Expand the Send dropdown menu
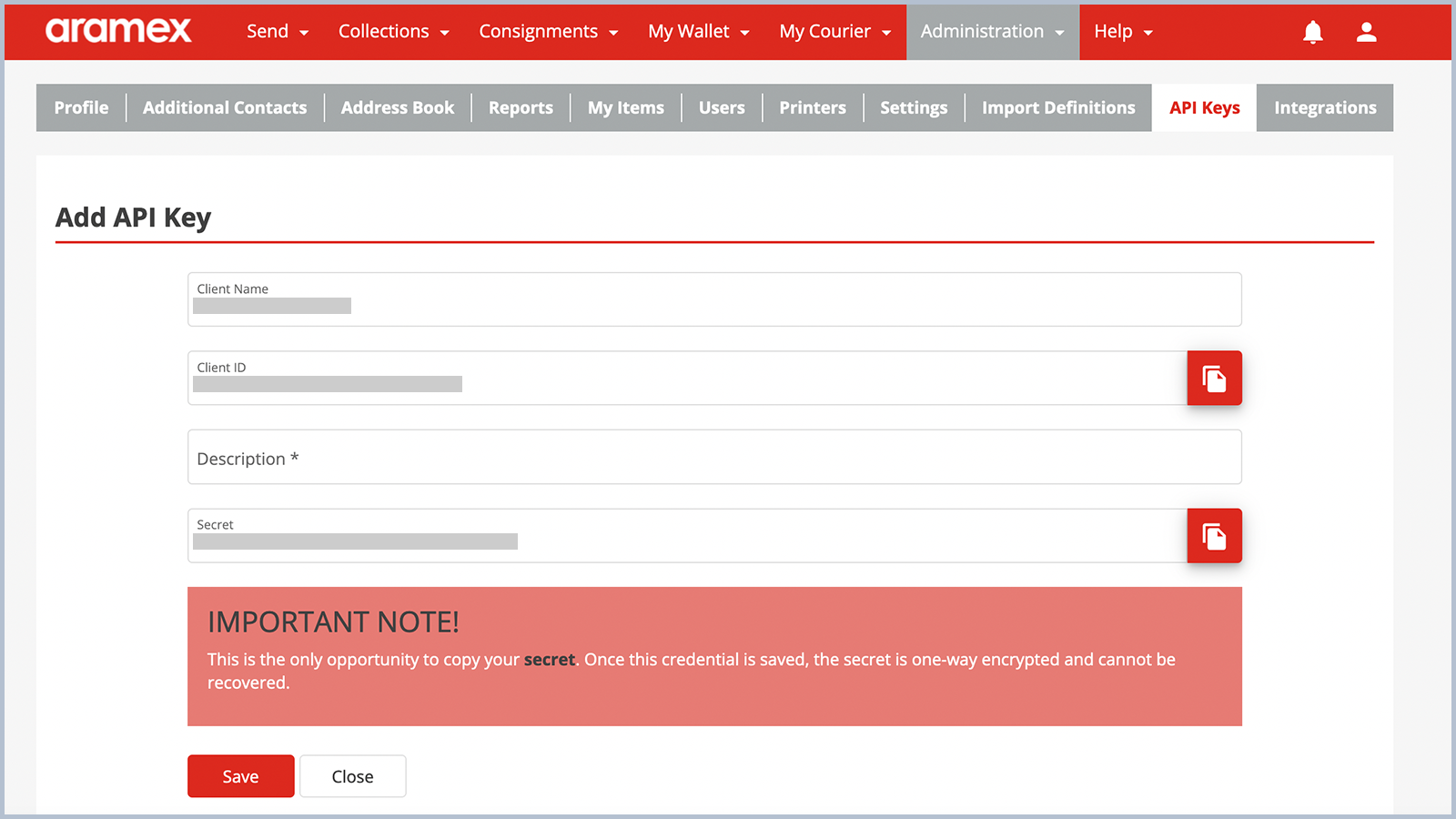The width and height of the screenshot is (1456, 819). pos(276,31)
